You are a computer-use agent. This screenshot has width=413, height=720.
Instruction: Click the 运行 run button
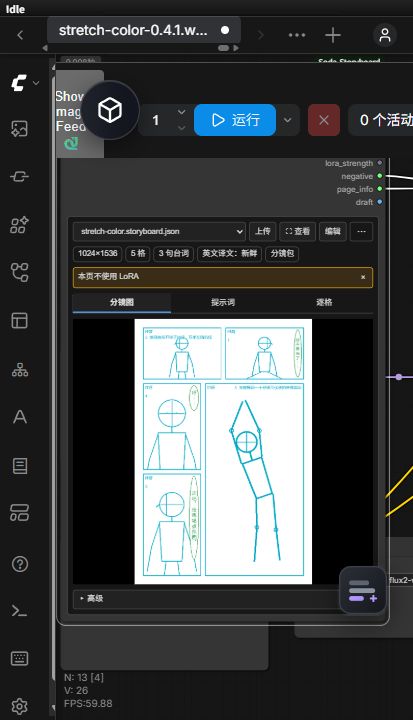pos(235,120)
